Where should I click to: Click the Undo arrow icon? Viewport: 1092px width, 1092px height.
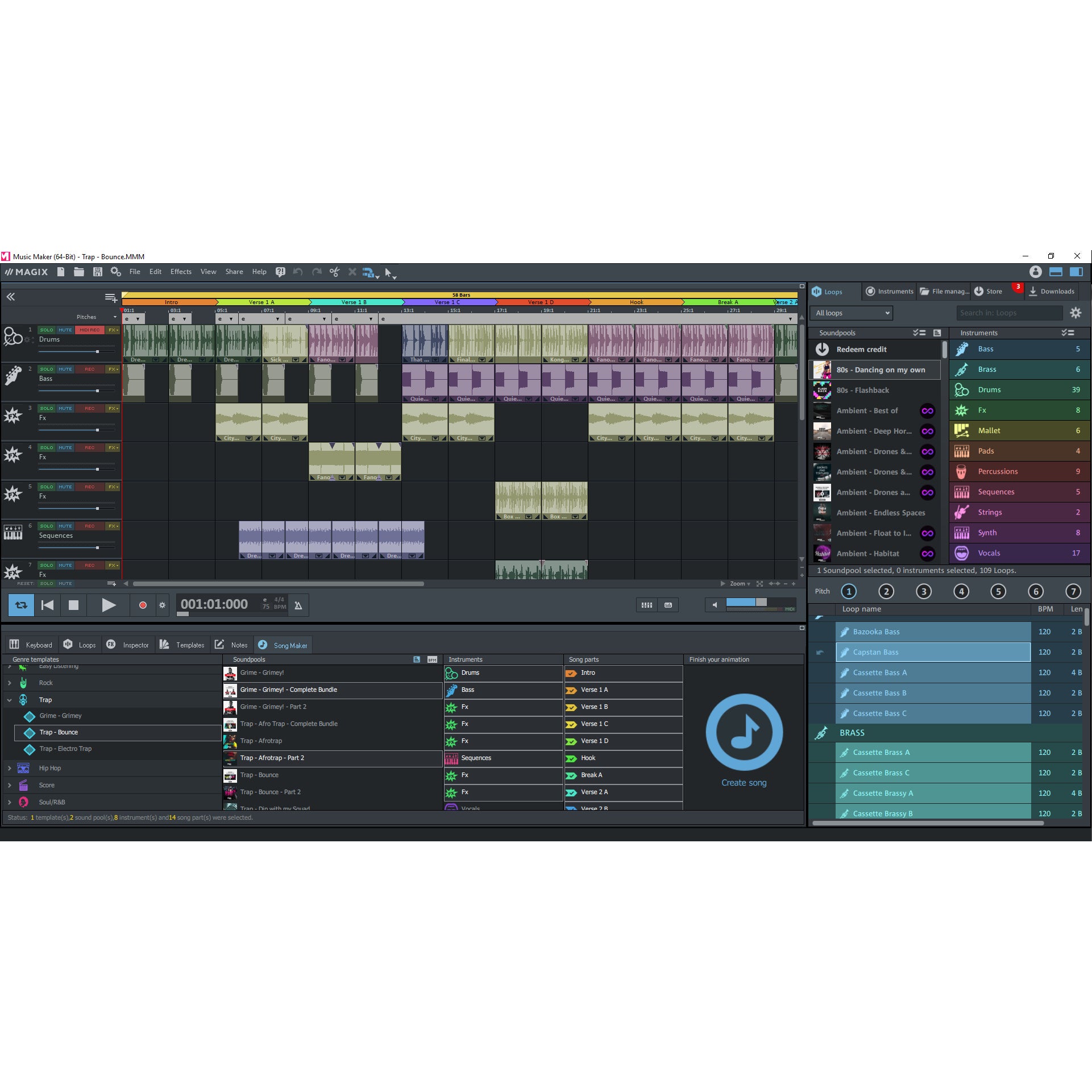point(298,272)
